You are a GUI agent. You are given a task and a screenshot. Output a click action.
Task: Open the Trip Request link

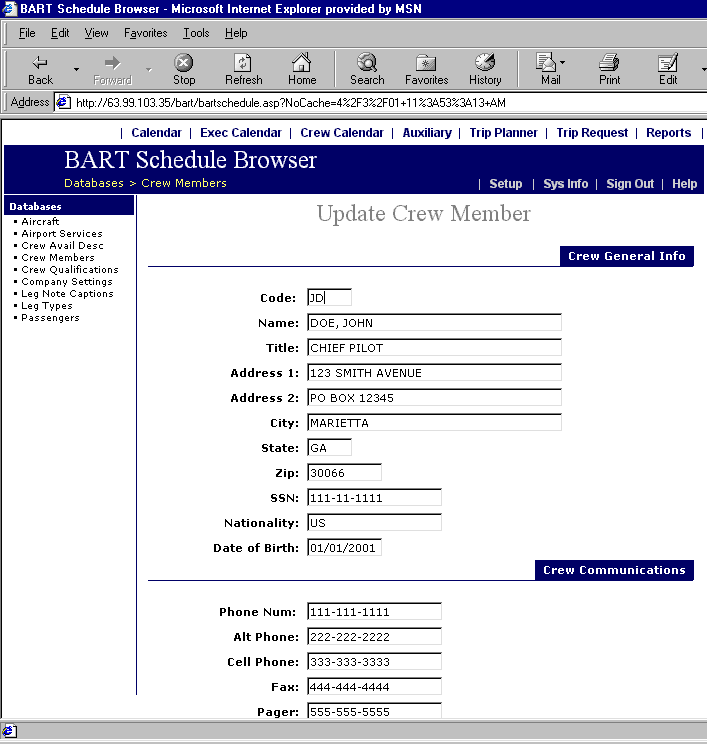point(592,133)
